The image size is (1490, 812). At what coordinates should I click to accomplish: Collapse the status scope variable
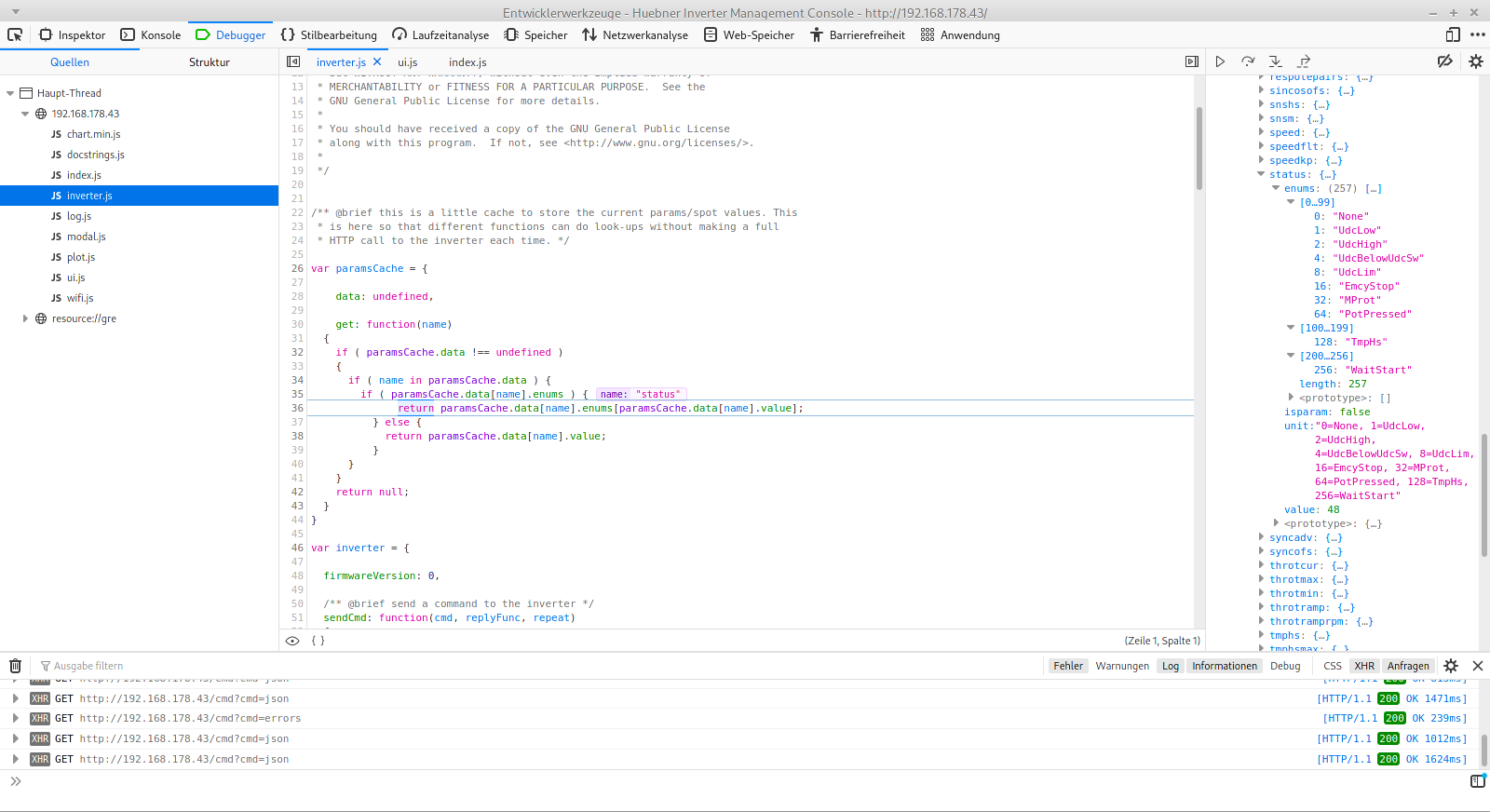pos(1262,174)
